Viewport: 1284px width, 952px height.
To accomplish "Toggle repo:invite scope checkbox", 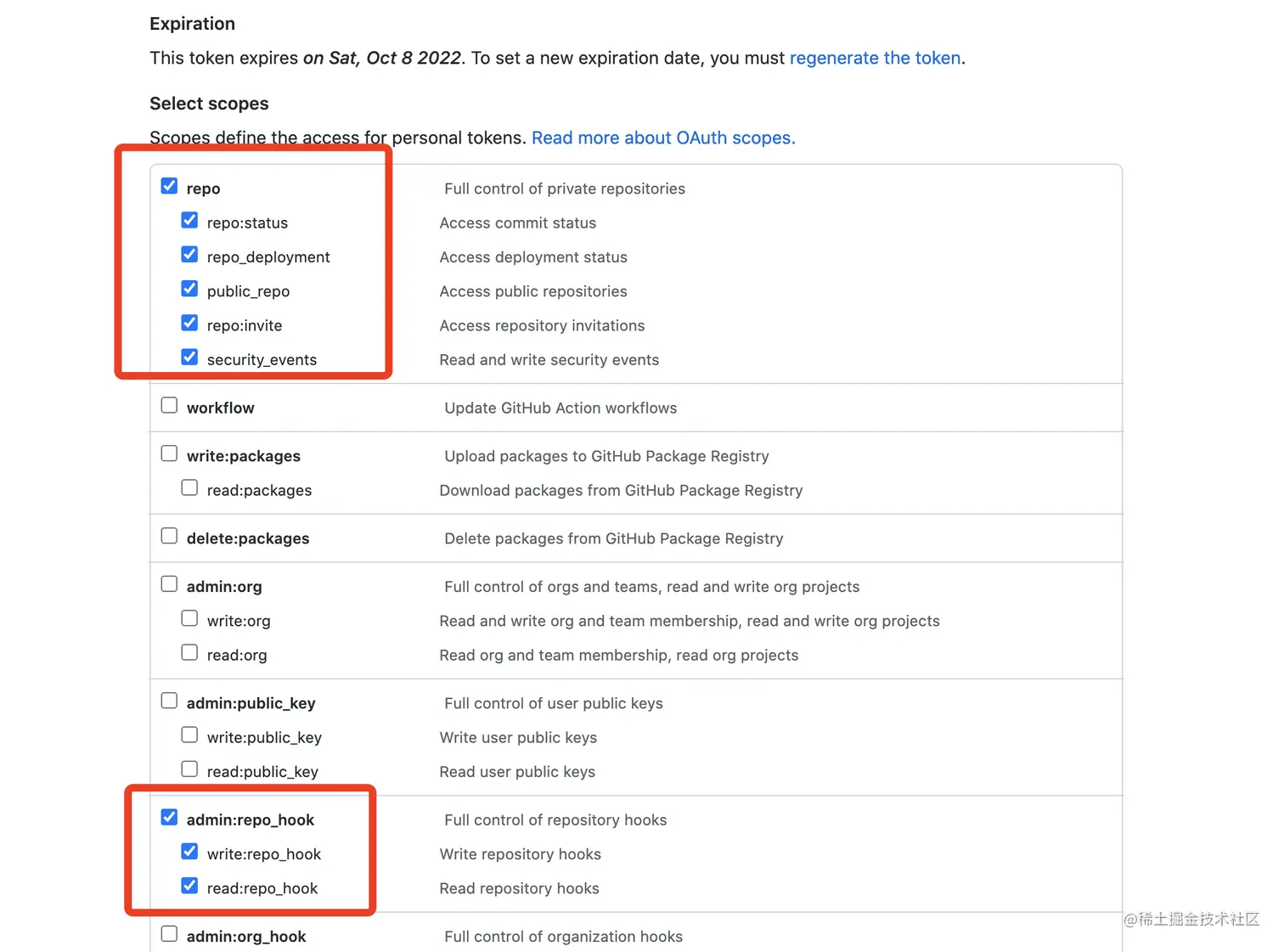I will (x=189, y=324).
